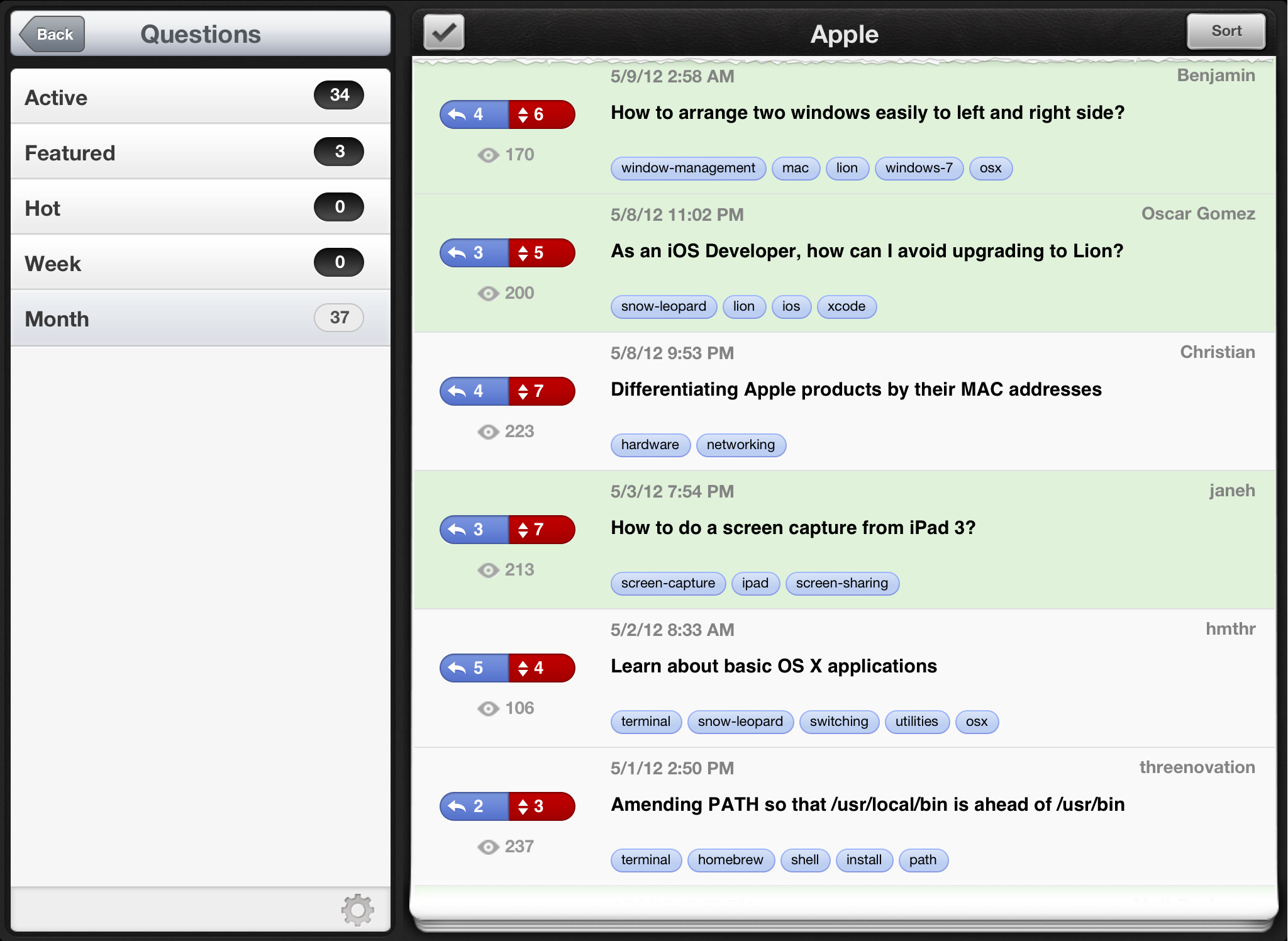Select the Featured questions filter
Viewport: 1288px width, 941px height.
click(x=192, y=153)
